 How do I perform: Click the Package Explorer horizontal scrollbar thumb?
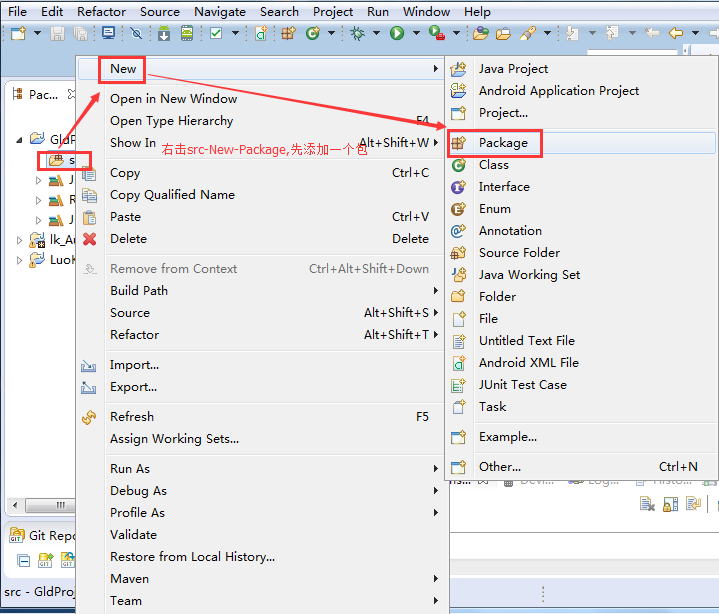(50, 505)
